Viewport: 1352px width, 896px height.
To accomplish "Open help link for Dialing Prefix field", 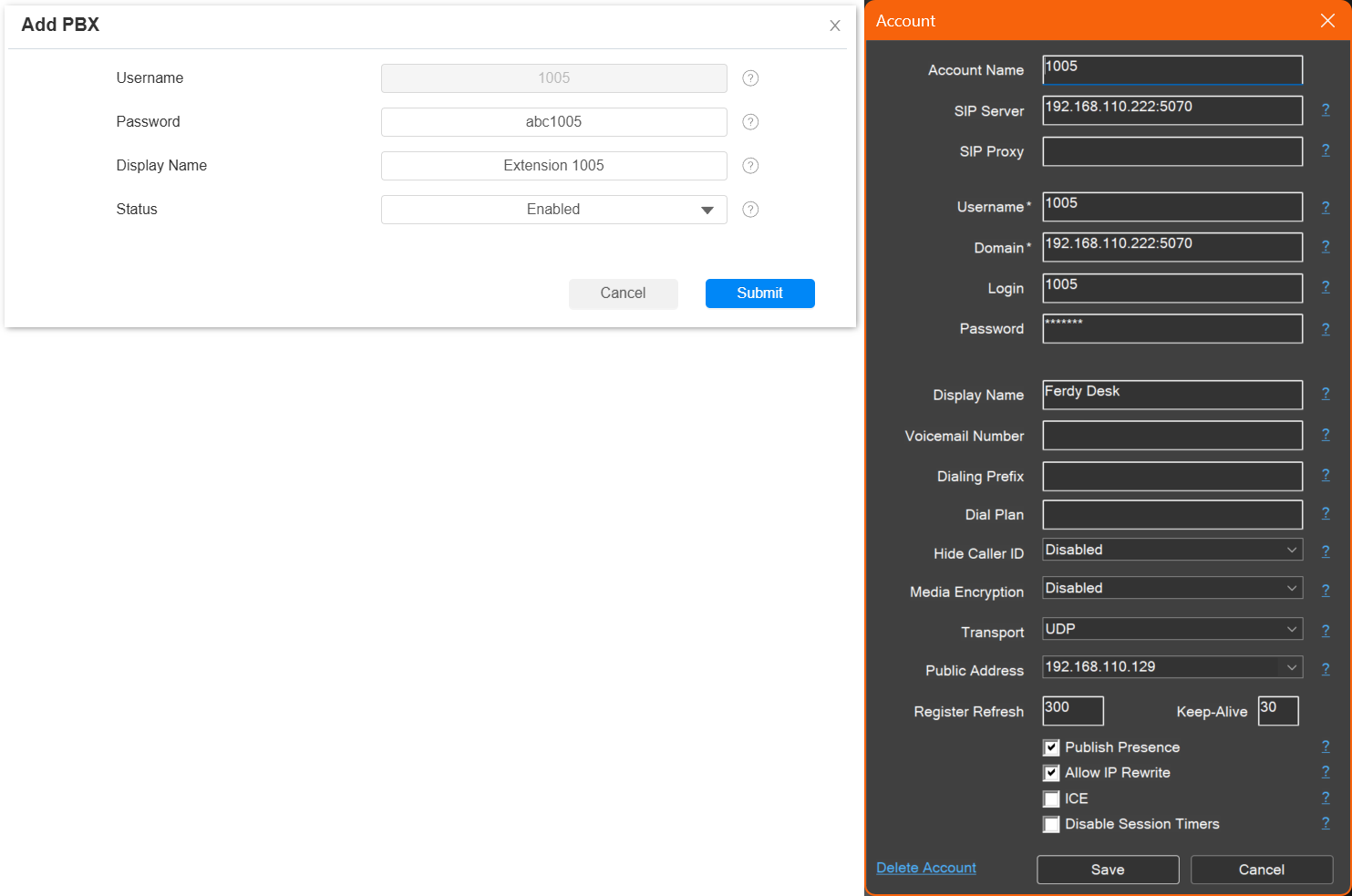I will click(1326, 475).
